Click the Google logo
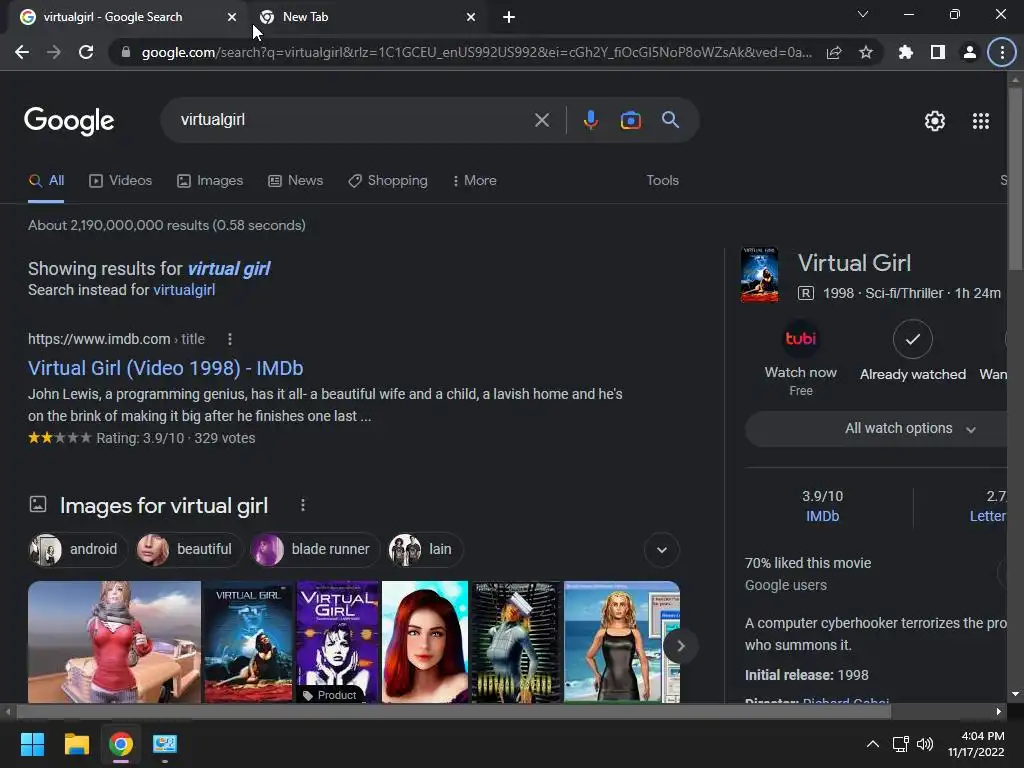This screenshot has width=1024, height=768. pyautogui.click(x=69, y=121)
